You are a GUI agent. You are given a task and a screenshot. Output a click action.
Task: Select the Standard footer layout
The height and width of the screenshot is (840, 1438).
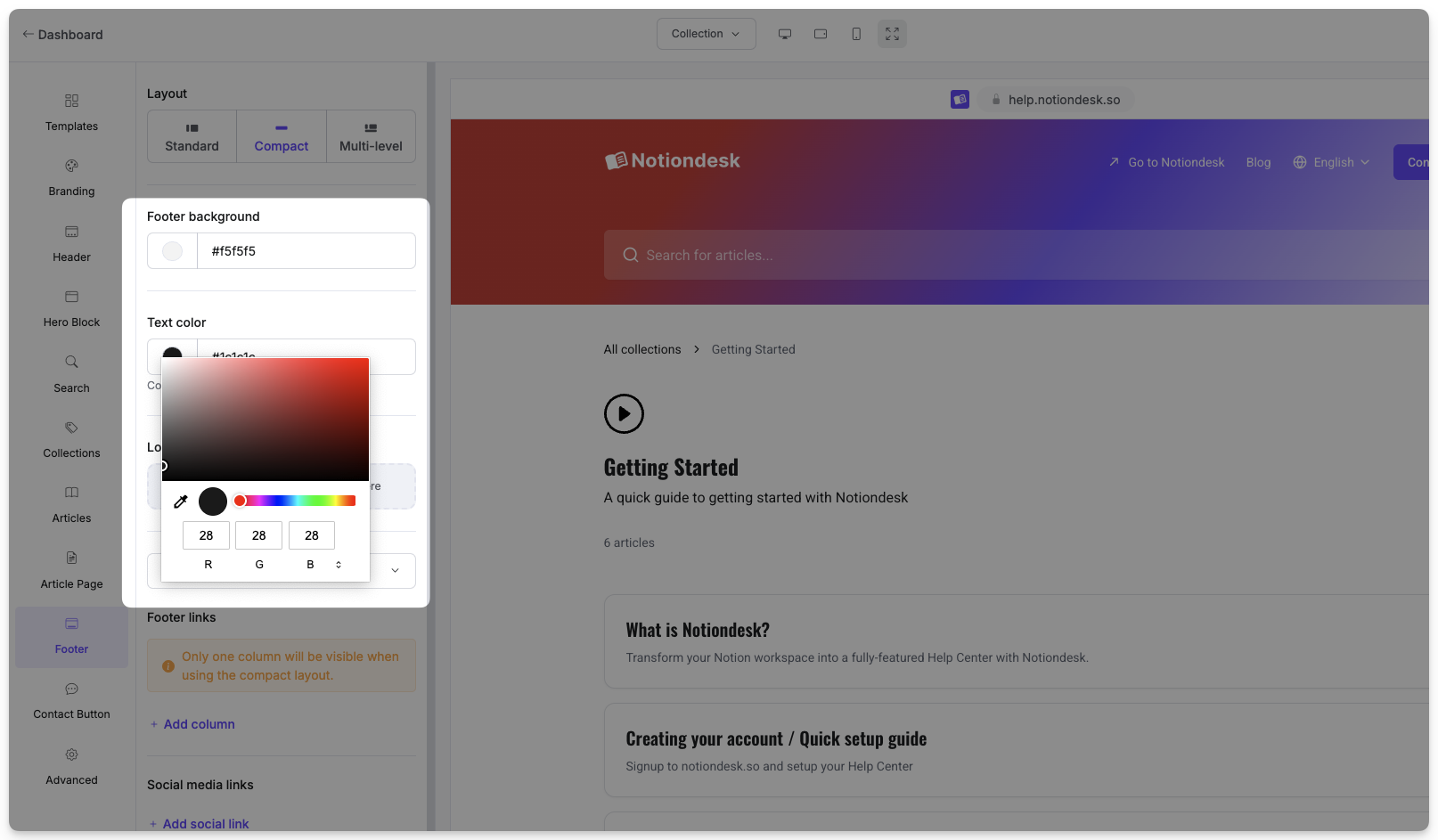pos(192,136)
